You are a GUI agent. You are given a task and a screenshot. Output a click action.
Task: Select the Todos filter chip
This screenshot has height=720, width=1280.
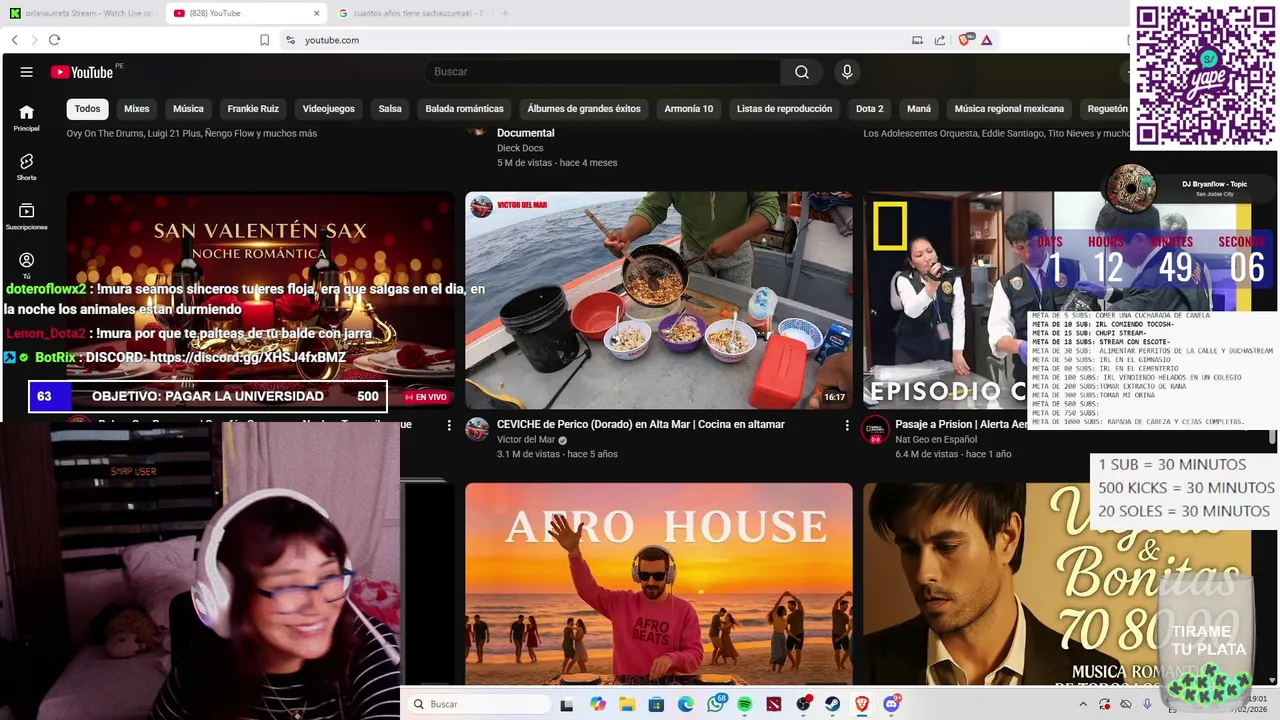click(x=87, y=109)
